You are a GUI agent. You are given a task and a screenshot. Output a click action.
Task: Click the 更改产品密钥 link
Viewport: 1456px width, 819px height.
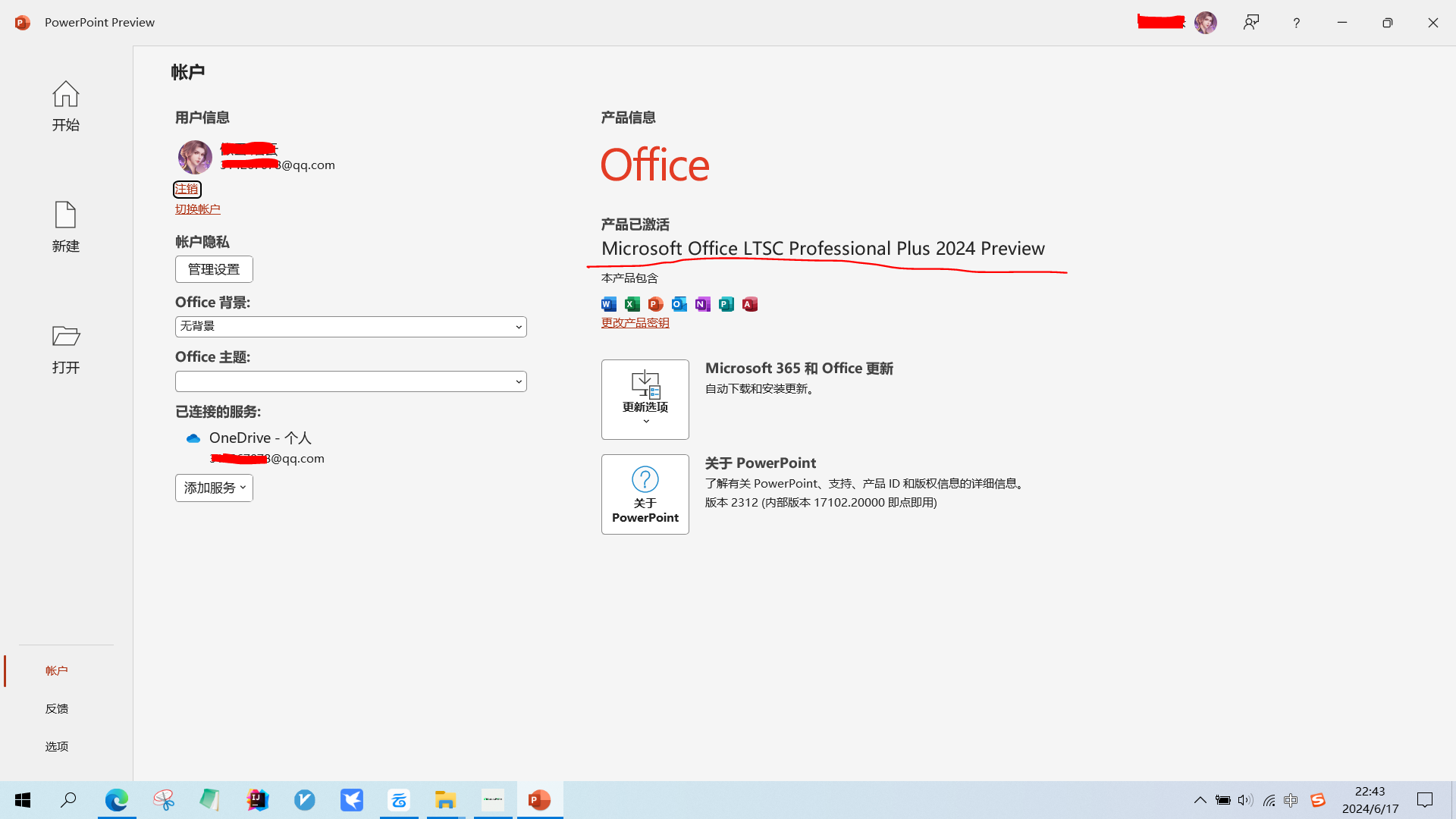(x=635, y=323)
